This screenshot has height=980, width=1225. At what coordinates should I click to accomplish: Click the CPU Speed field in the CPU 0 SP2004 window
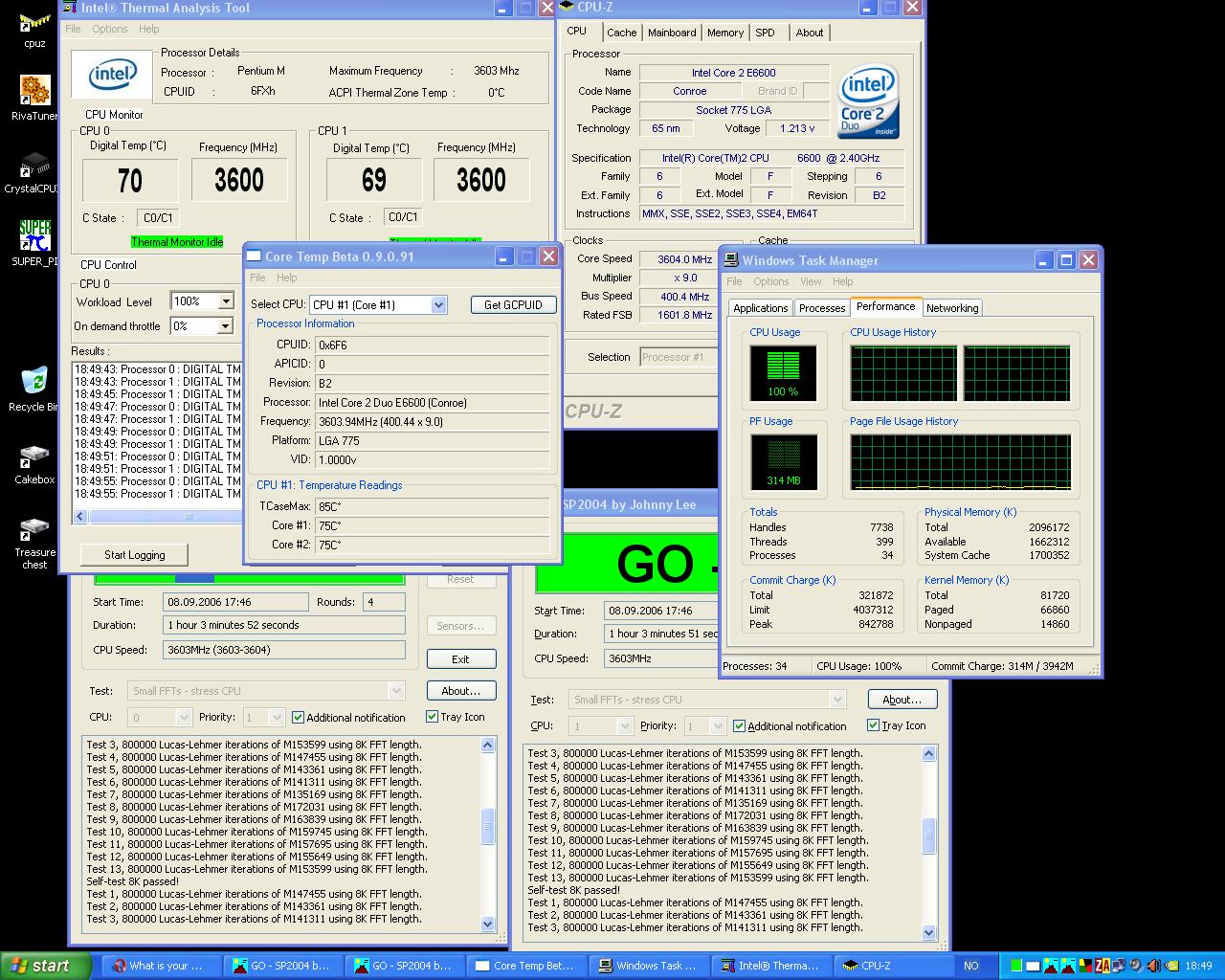coord(284,650)
